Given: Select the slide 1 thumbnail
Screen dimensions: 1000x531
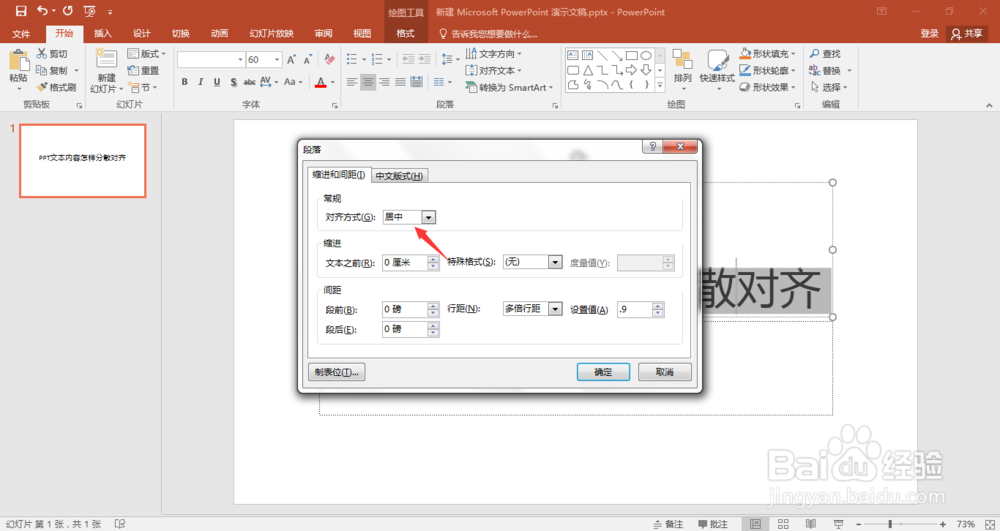Looking at the screenshot, I should [x=83, y=160].
